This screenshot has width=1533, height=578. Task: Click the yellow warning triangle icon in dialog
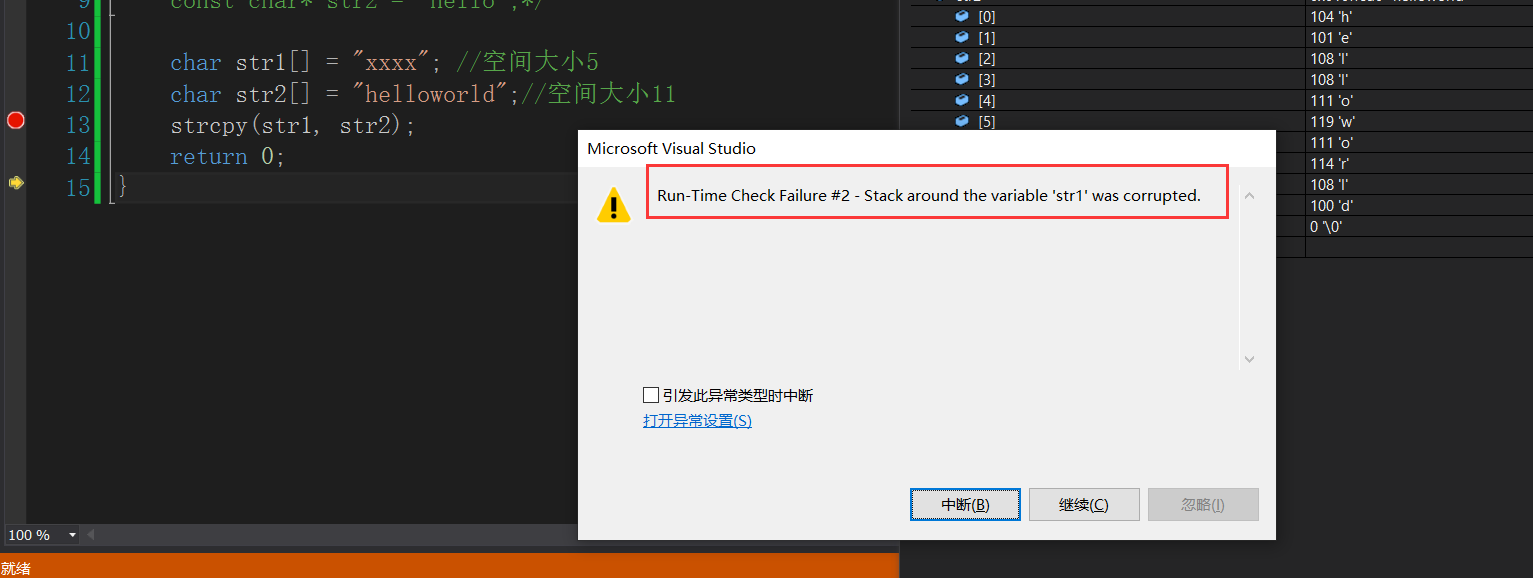613,205
